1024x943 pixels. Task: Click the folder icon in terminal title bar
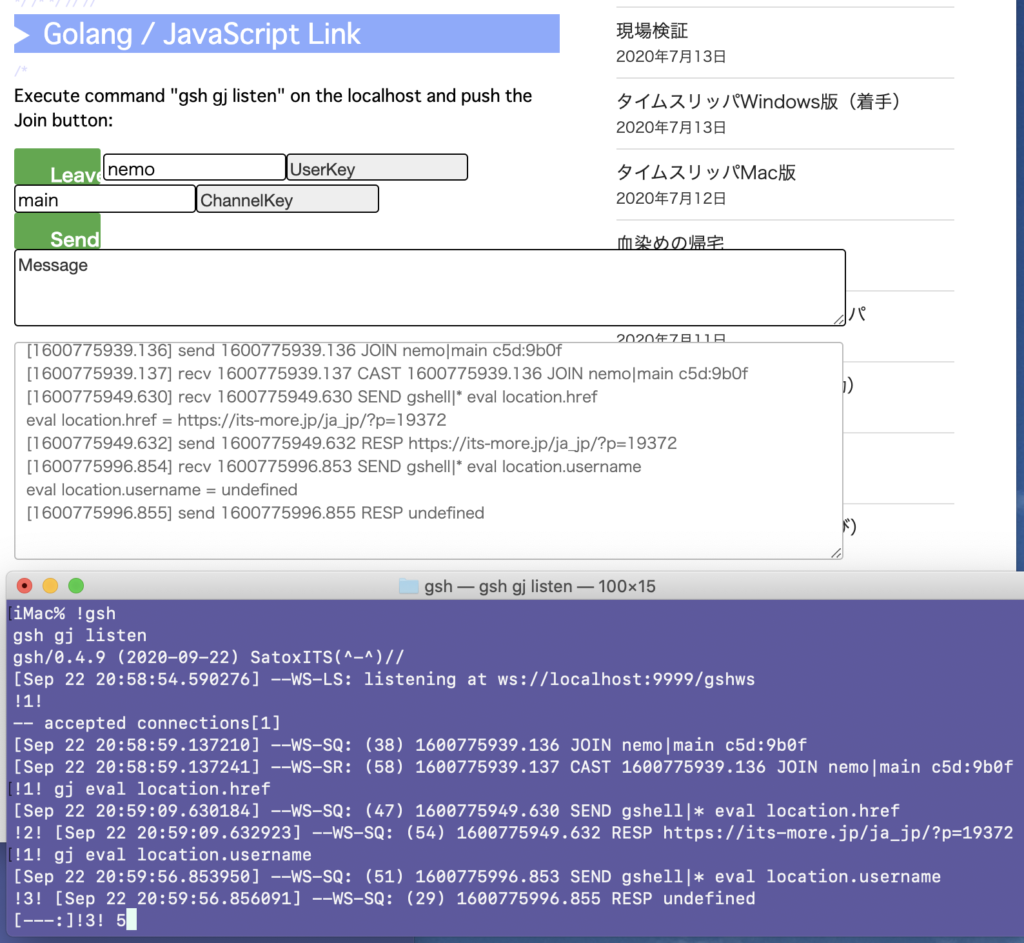coord(408,587)
